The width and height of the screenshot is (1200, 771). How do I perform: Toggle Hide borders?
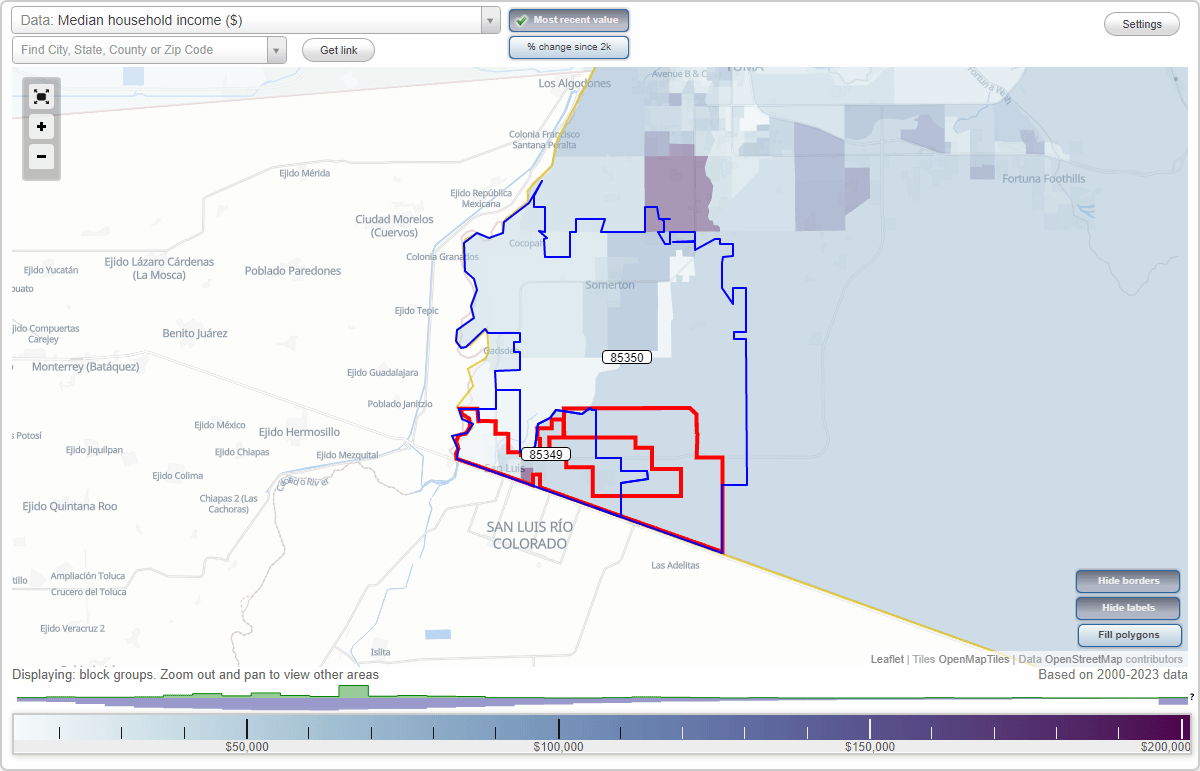[1129, 581]
